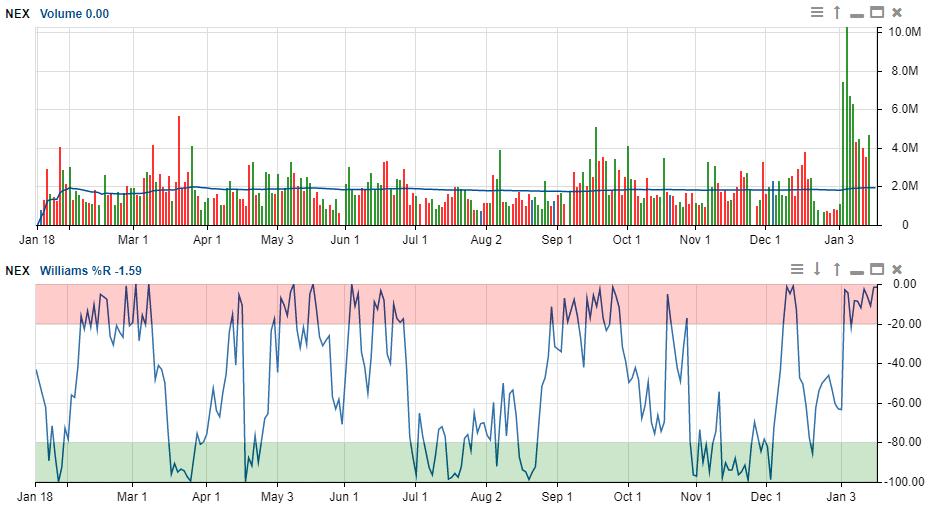Minimize the Williams %R panel
The width and height of the screenshot is (930, 510).
857,269
